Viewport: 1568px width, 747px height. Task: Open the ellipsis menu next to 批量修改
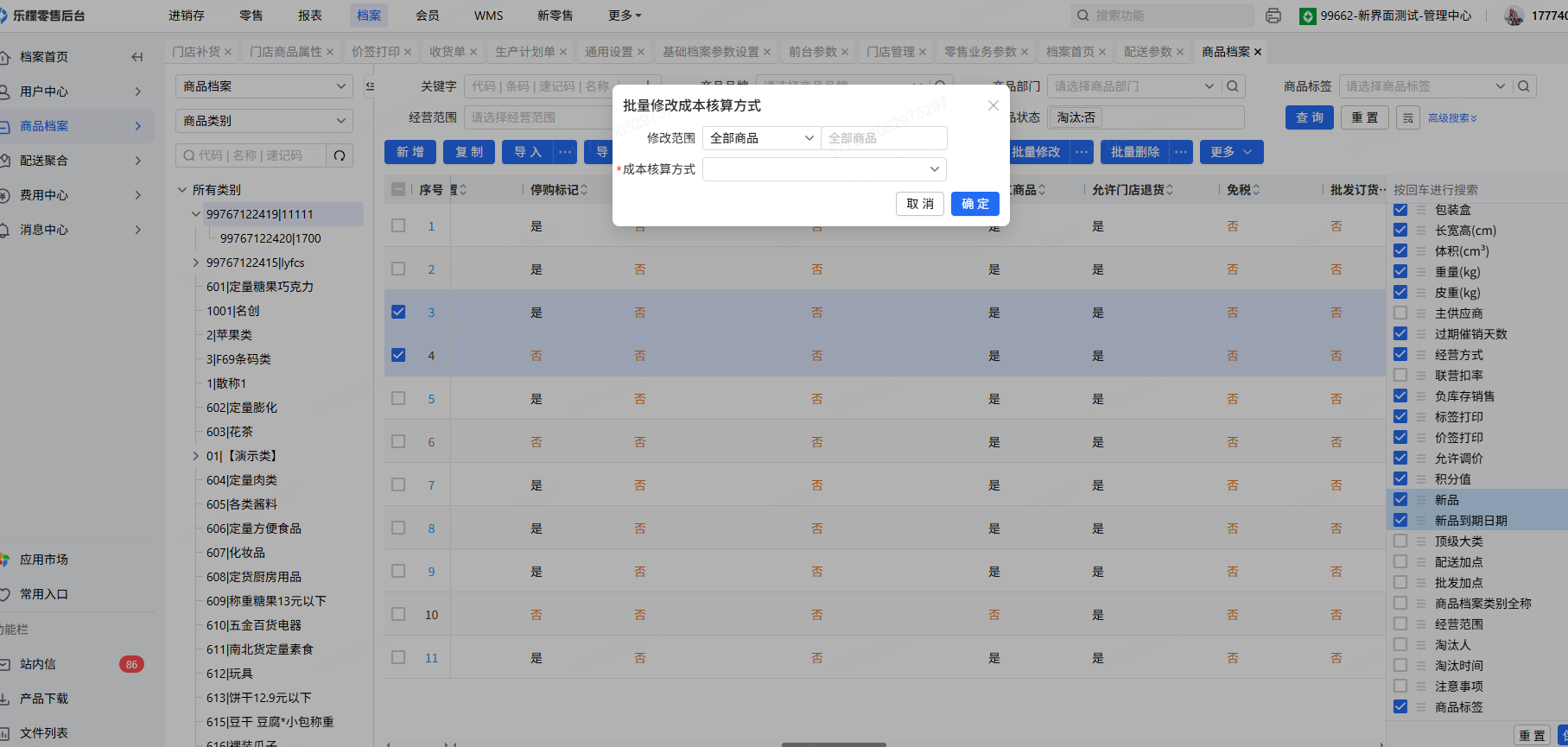1082,152
